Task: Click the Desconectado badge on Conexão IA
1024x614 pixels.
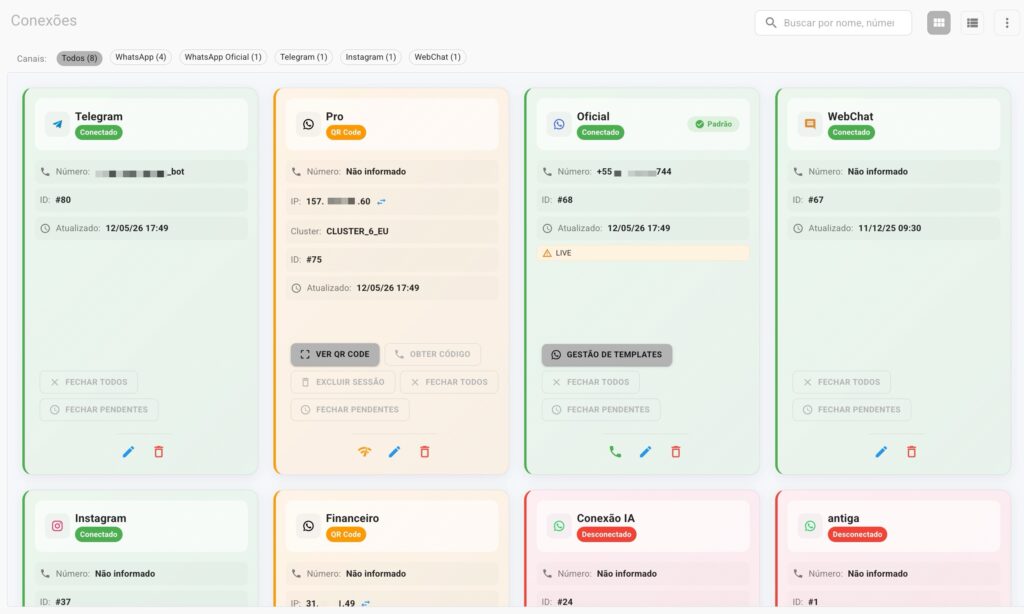Action: tap(606, 534)
